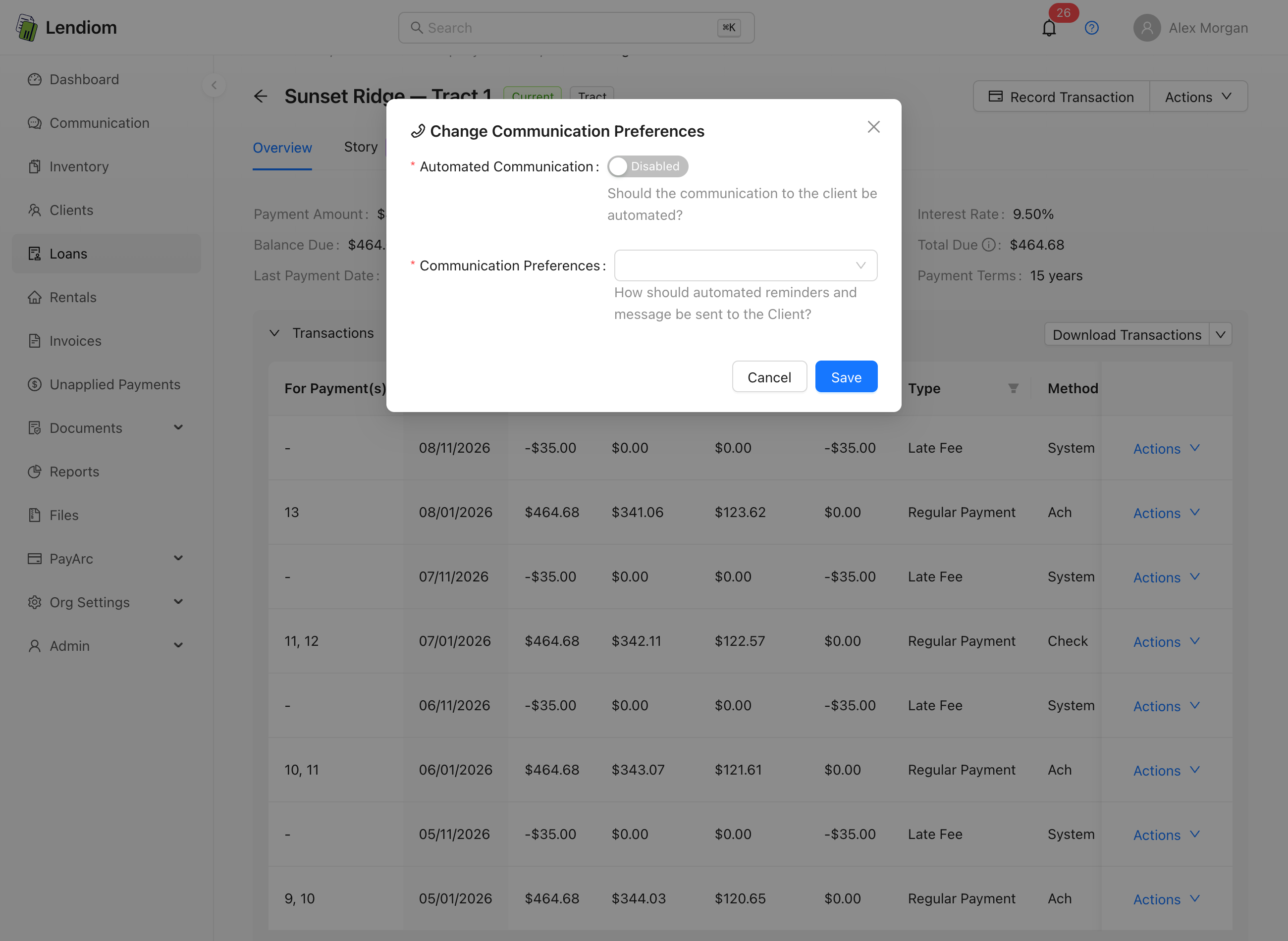Click the Current status tag
This screenshot has height=941, width=1288.
click(x=532, y=94)
